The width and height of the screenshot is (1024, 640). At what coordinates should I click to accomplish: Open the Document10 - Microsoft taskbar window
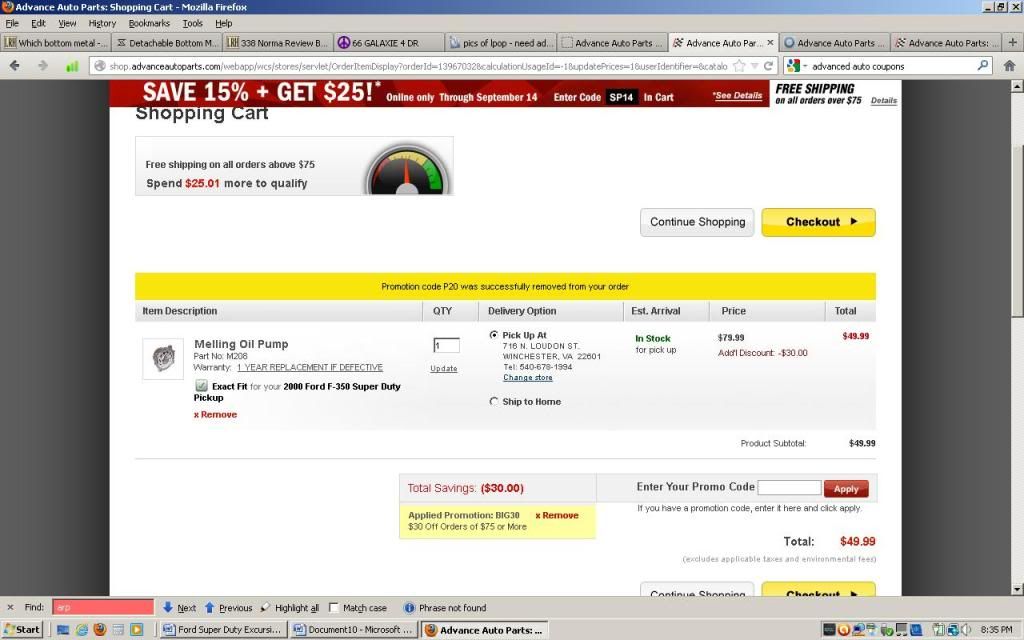click(354, 630)
